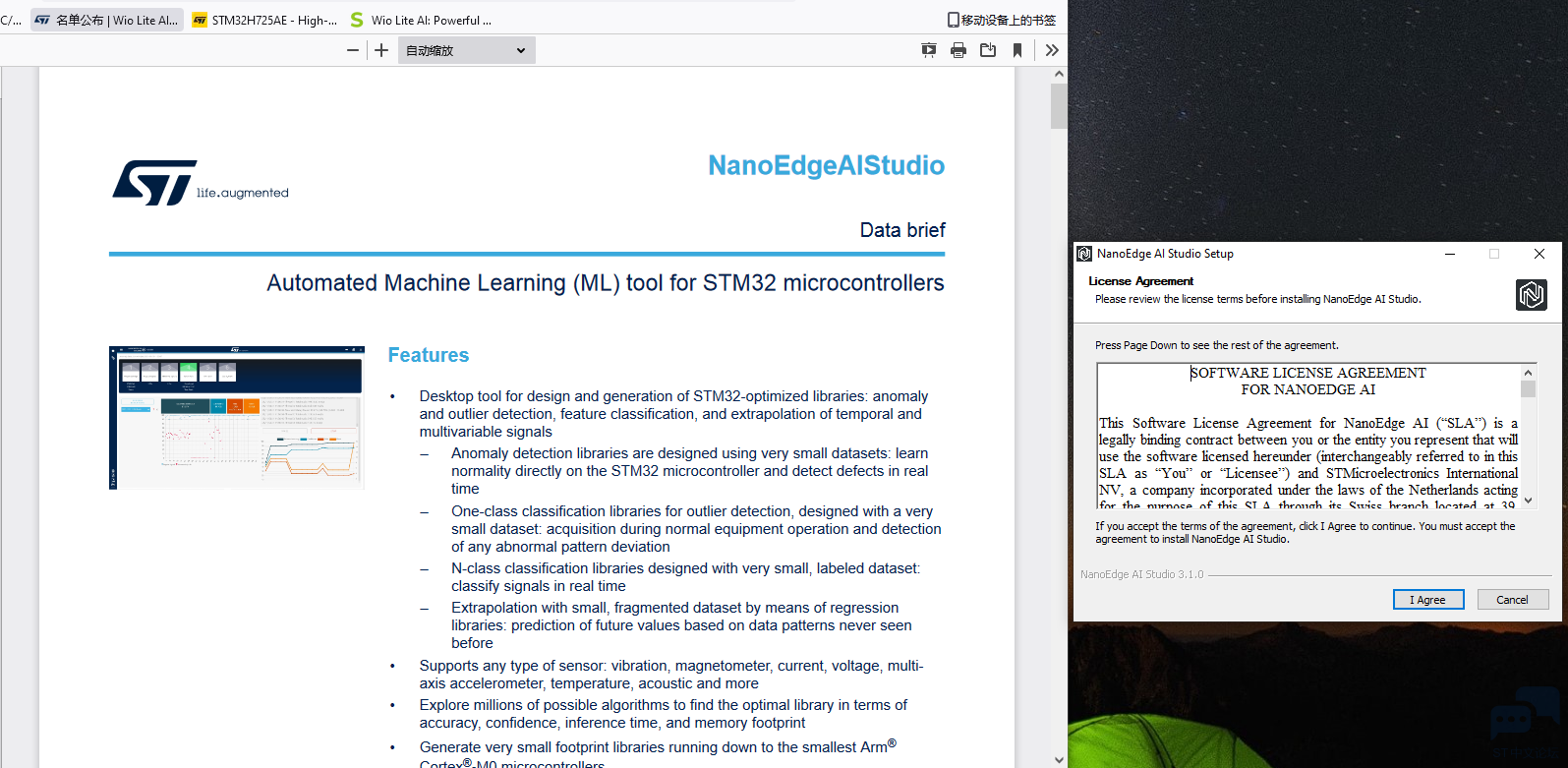The height and width of the screenshot is (768, 1568).
Task: Open the 名单公布 | Wio Lite AI bookmark
Action: click(107, 20)
